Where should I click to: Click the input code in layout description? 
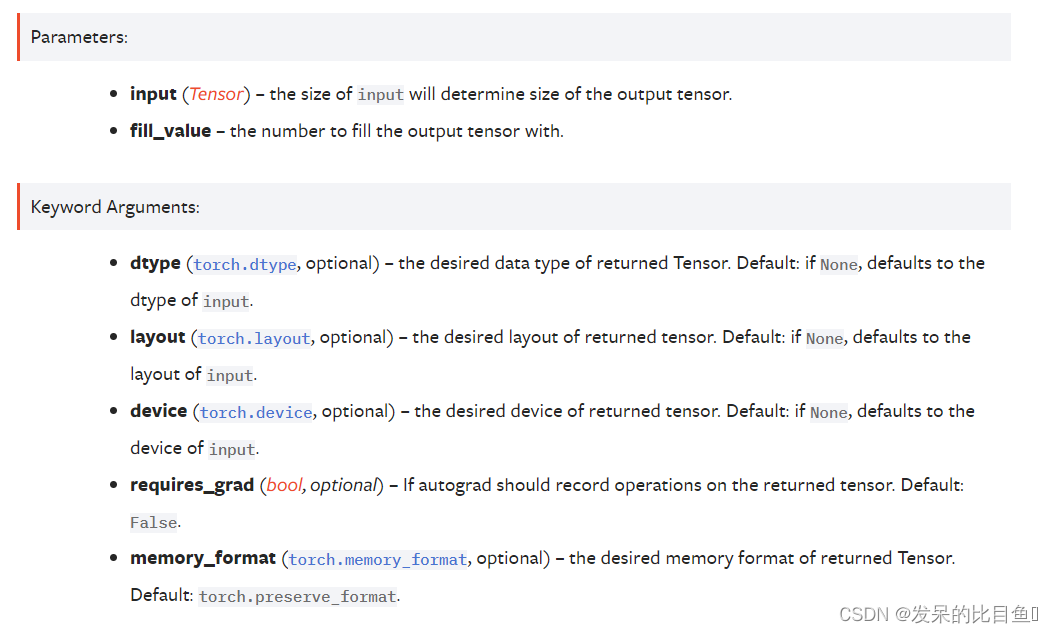pyautogui.click(x=230, y=375)
